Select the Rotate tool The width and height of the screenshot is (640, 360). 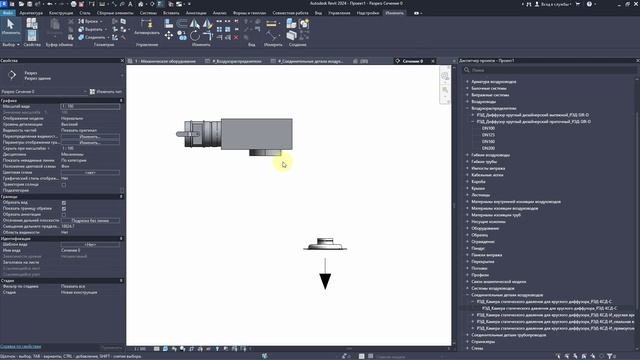195,36
